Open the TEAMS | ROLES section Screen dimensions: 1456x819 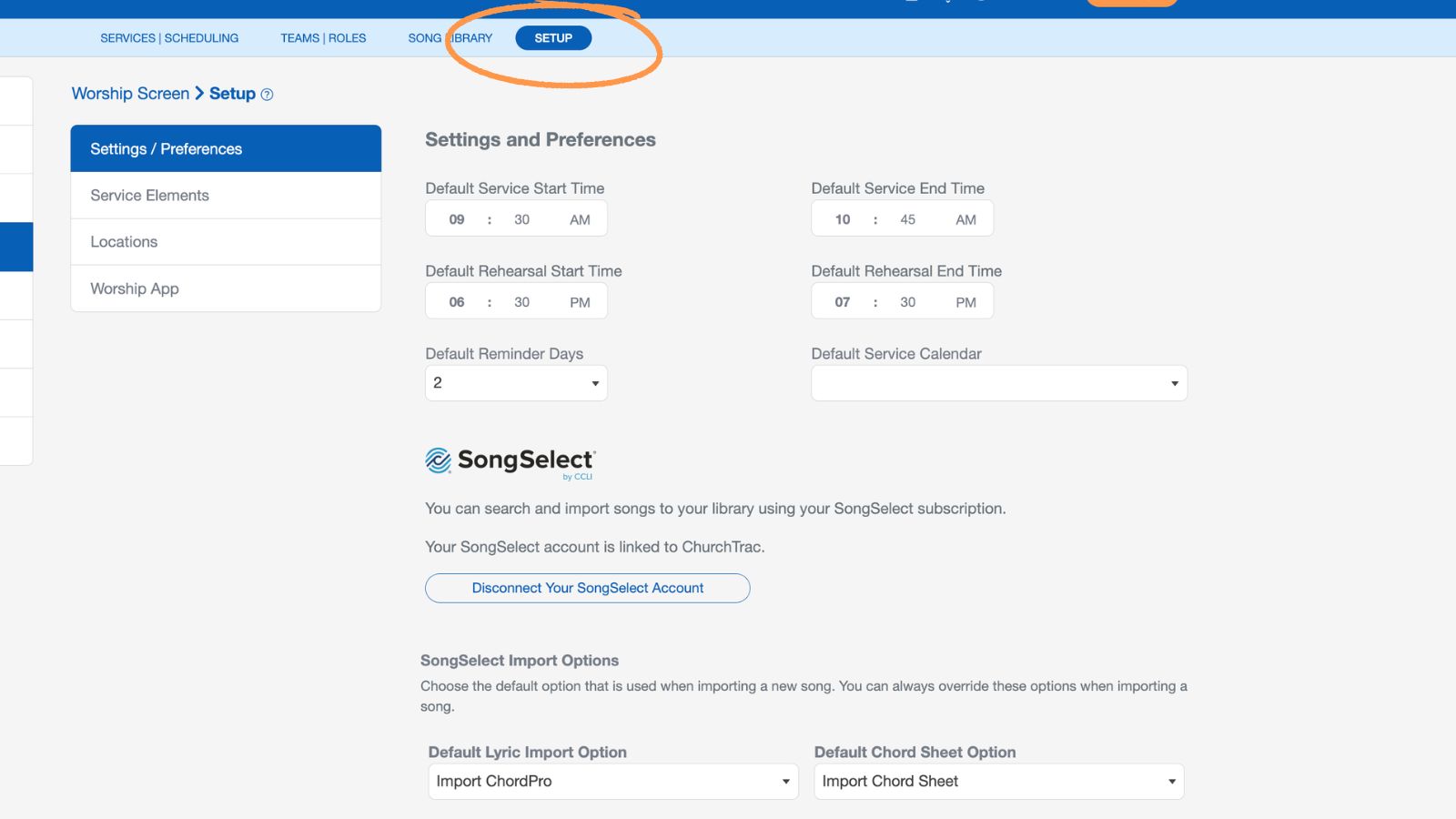pyautogui.click(x=323, y=37)
